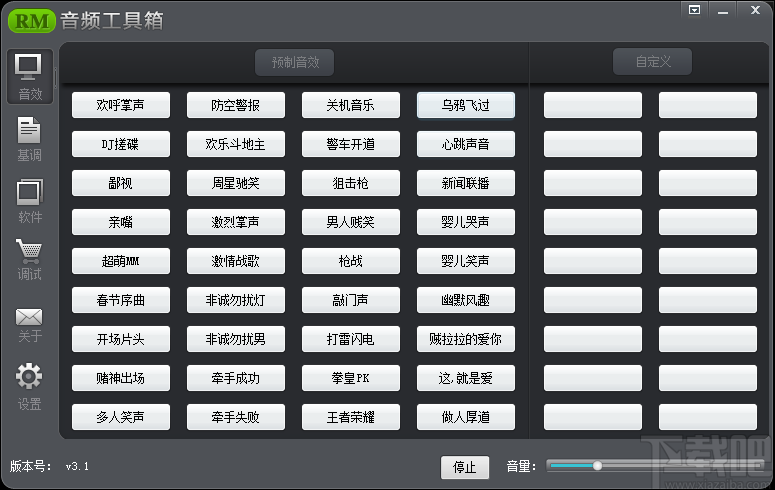Play the 牵手失败 sound effect
775x490 pixels.
pos(236,417)
